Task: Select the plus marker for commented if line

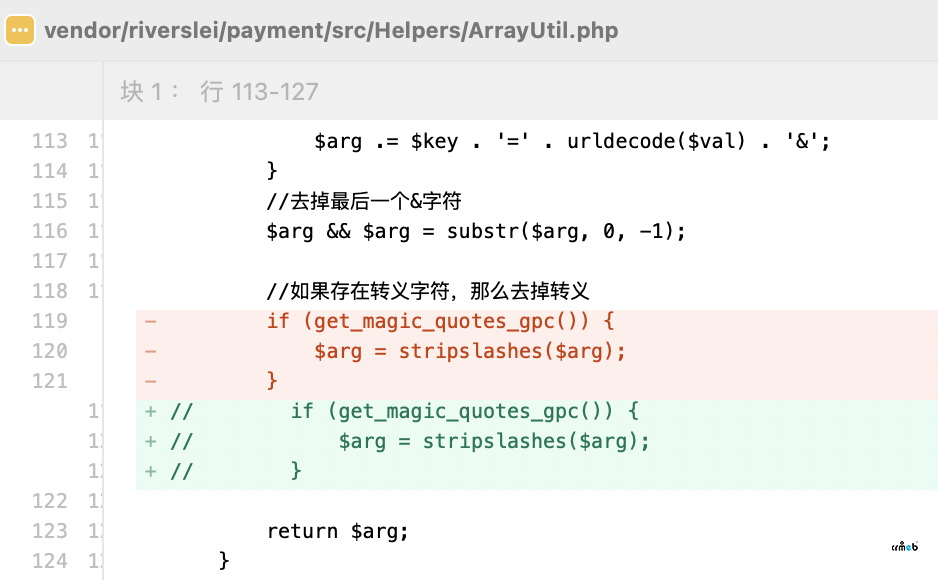Action: [x=151, y=411]
